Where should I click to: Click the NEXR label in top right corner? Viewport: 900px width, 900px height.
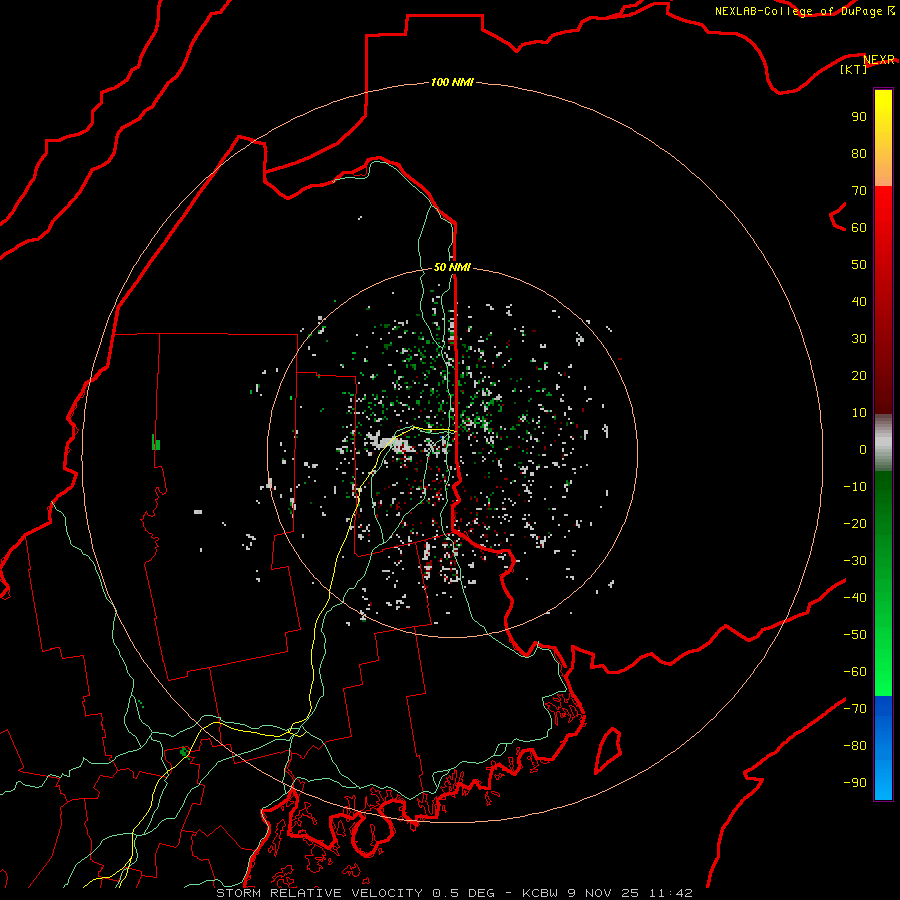pyautogui.click(x=879, y=60)
